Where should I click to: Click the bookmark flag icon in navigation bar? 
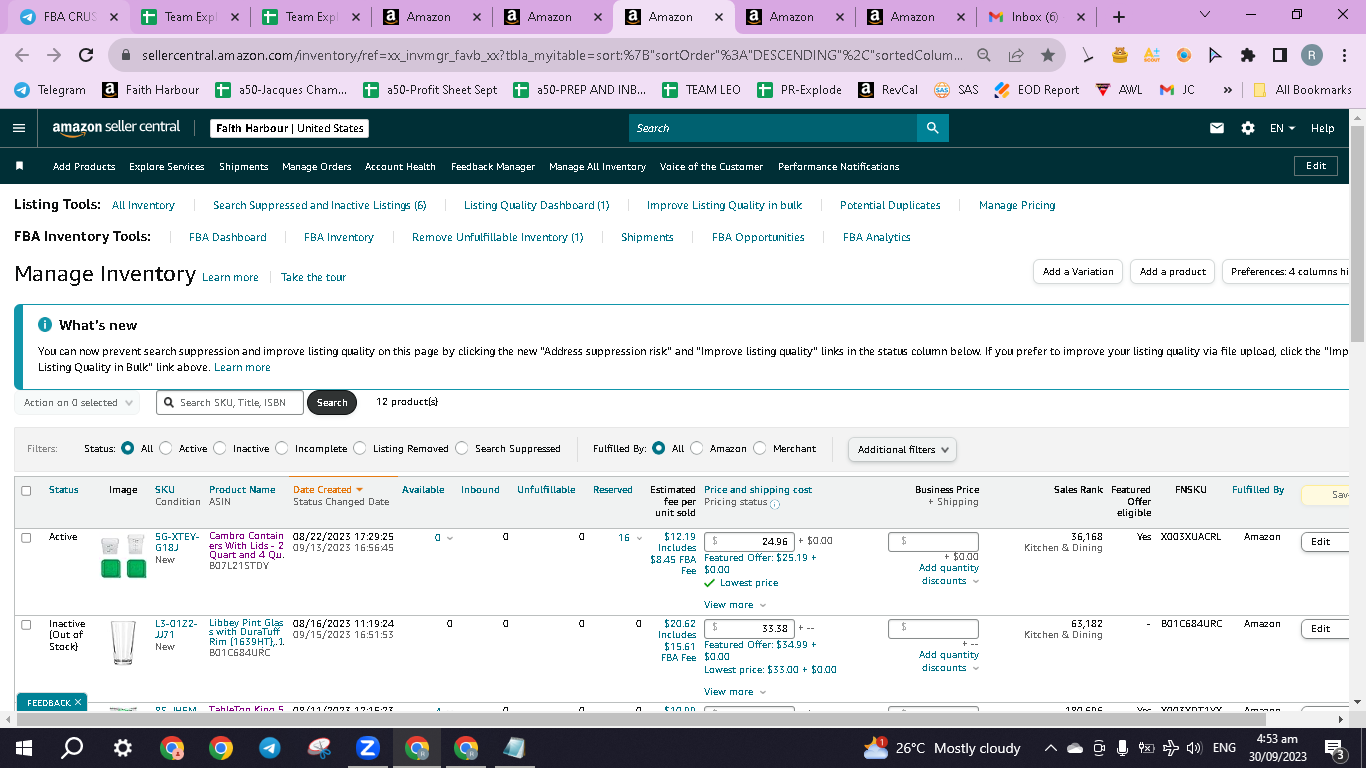click(x=19, y=166)
